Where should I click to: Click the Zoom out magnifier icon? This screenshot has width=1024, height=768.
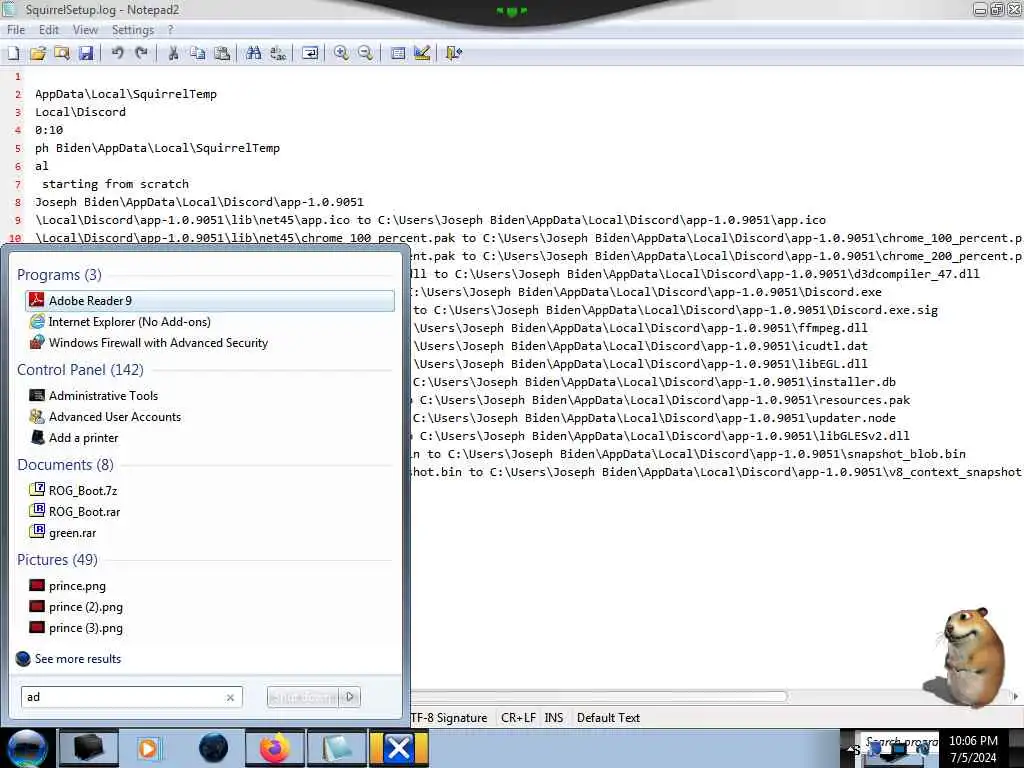365,54
